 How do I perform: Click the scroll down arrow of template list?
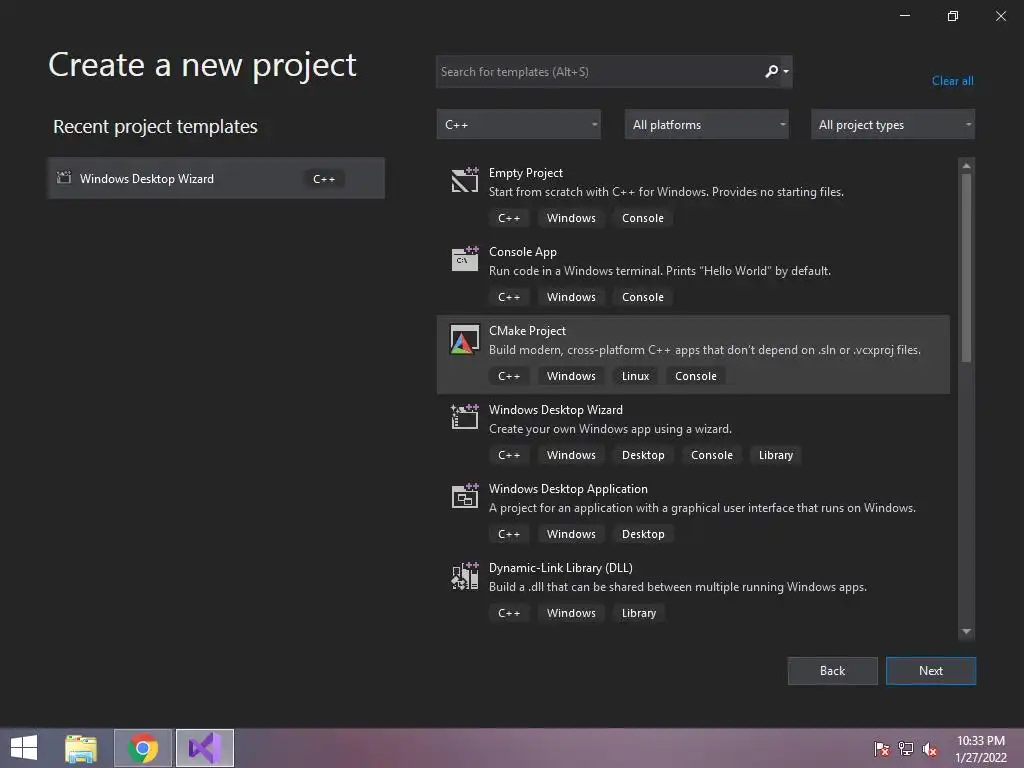coord(967,632)
